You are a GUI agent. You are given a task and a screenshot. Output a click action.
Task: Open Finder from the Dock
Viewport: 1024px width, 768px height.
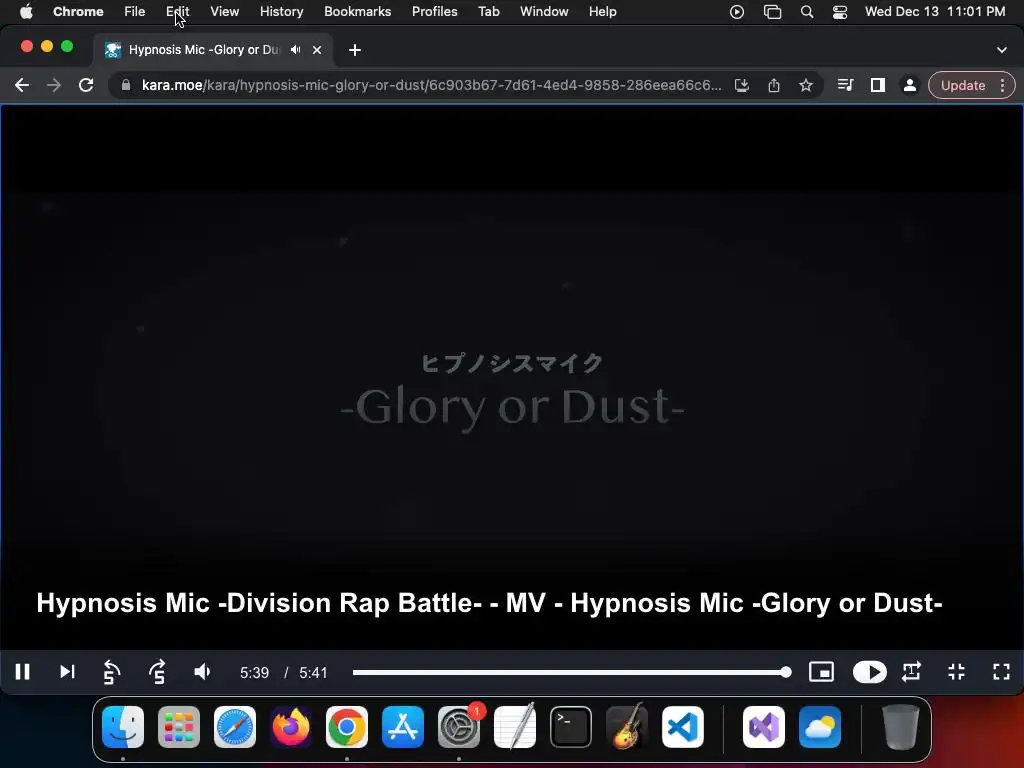(x=123, y=727)
